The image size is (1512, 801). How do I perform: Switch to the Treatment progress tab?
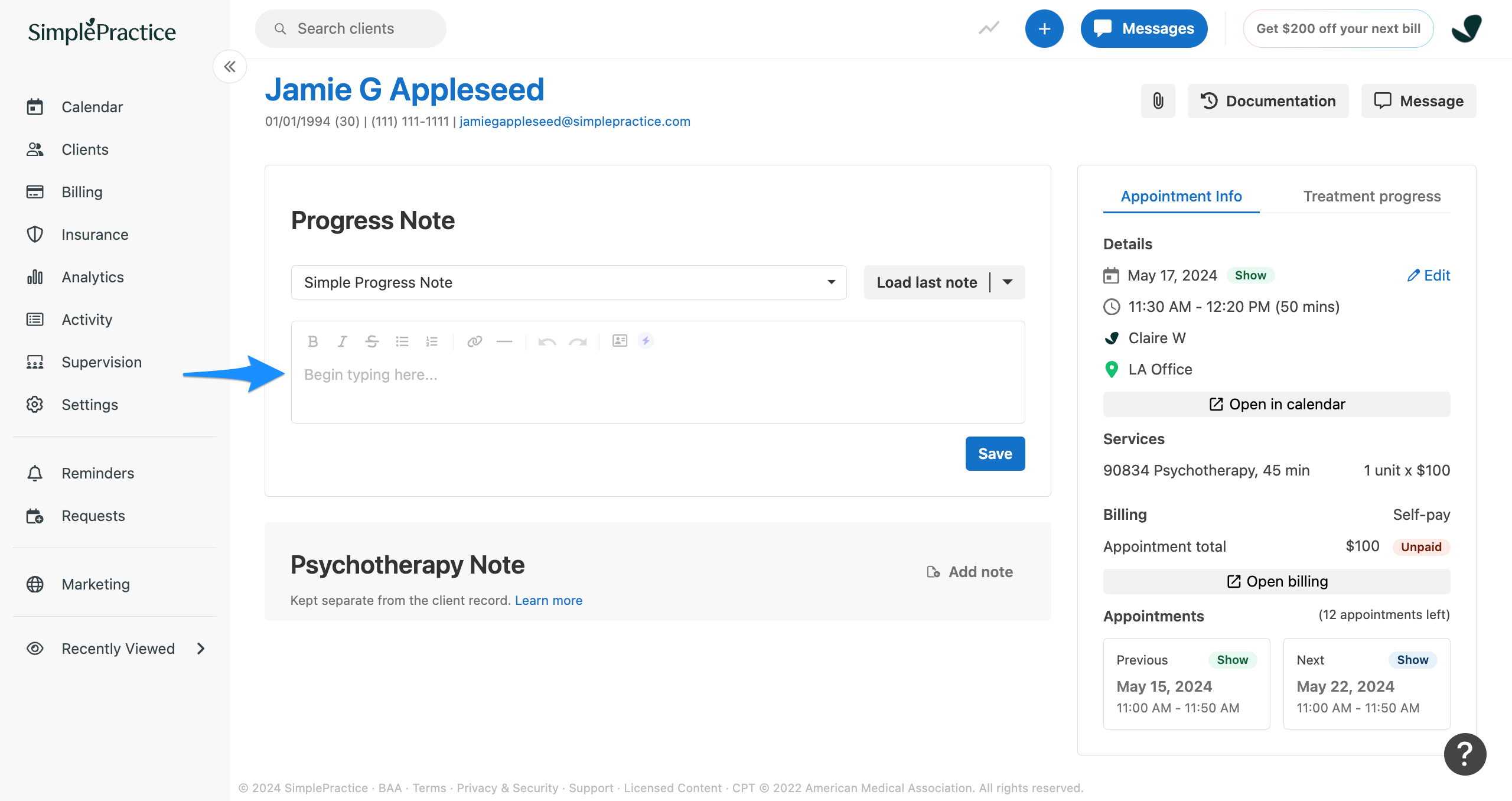point(1372,196)
